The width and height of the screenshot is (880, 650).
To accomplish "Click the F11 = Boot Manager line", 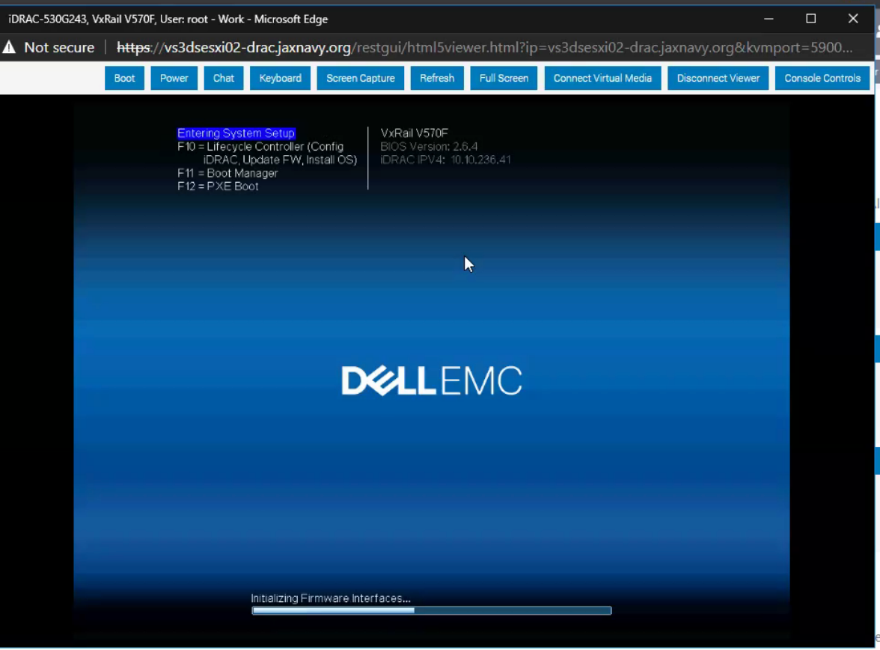I will tap(227, 173).
